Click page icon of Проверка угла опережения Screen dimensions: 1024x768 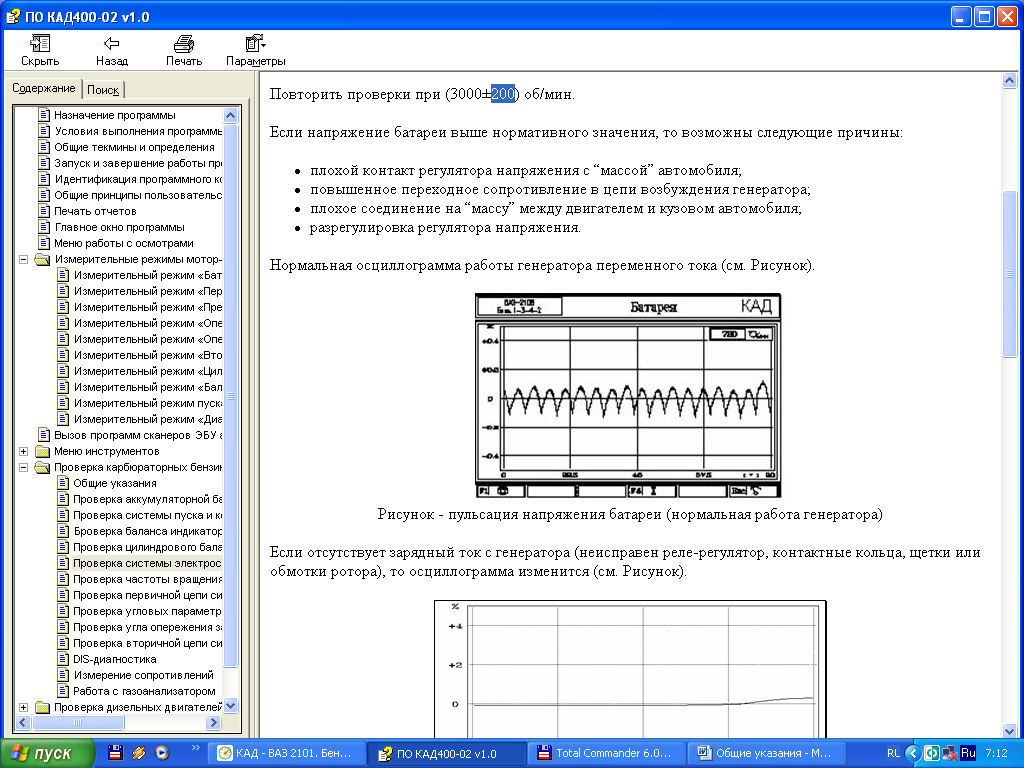(63, 627)
